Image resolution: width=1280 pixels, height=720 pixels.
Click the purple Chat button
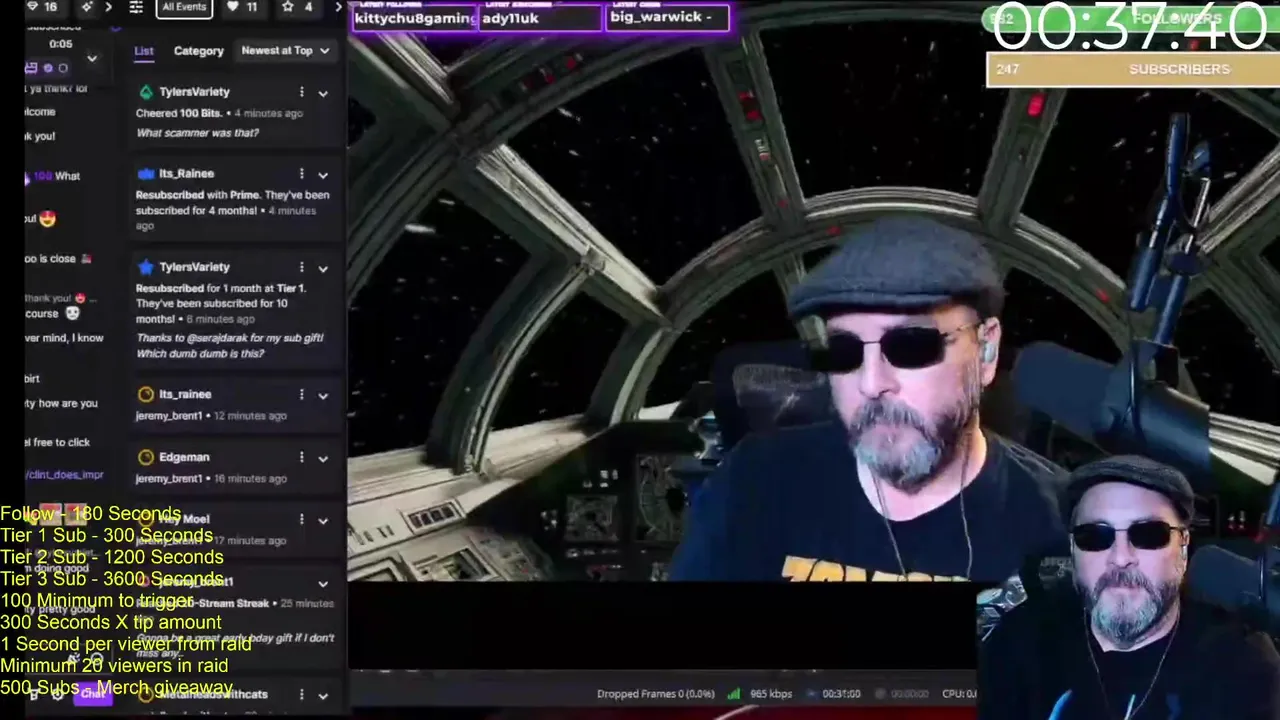click(93, 693)
